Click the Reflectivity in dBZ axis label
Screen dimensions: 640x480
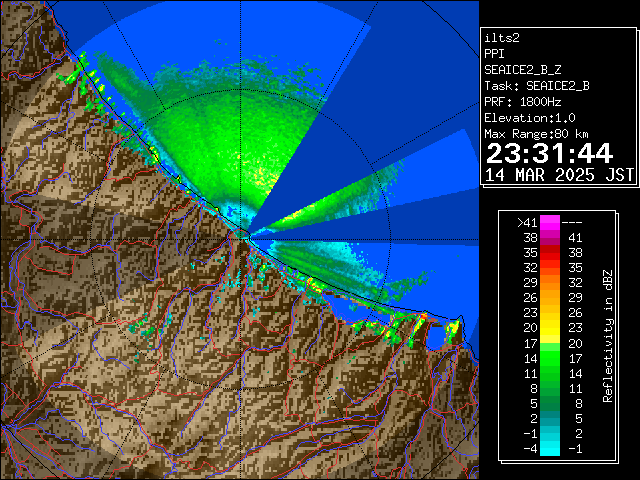point(608,336)
